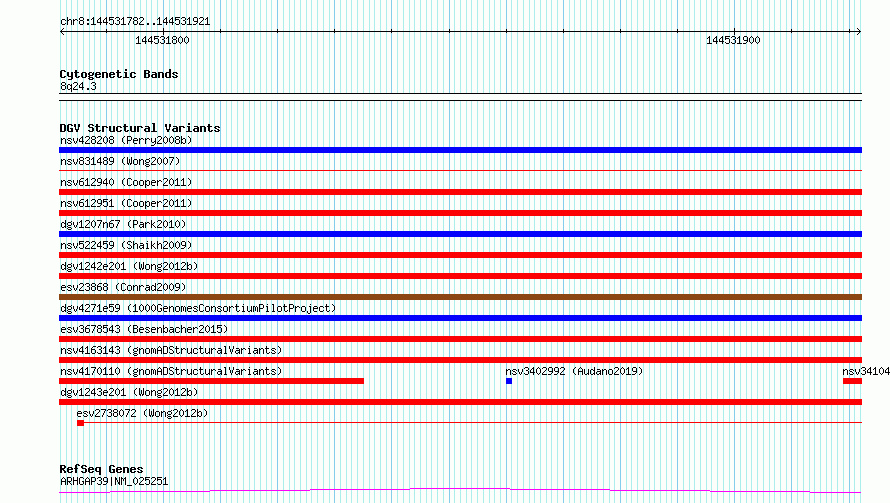Image resolution: width=890 pixels, height=503 pixels.
Task: Open variant nsv428208 (Perry2008b) label
Action: pos(126,140)
